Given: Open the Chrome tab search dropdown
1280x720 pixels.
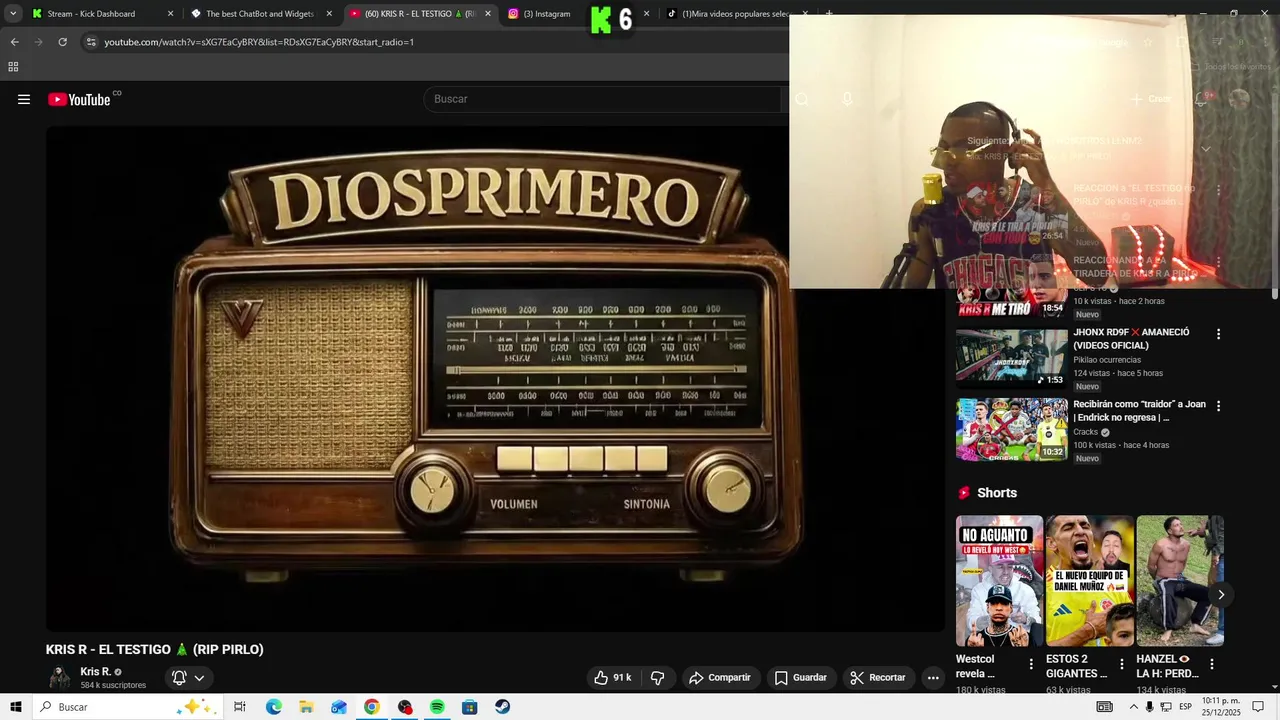Looking at the screenshot, I should pos(13,14).
